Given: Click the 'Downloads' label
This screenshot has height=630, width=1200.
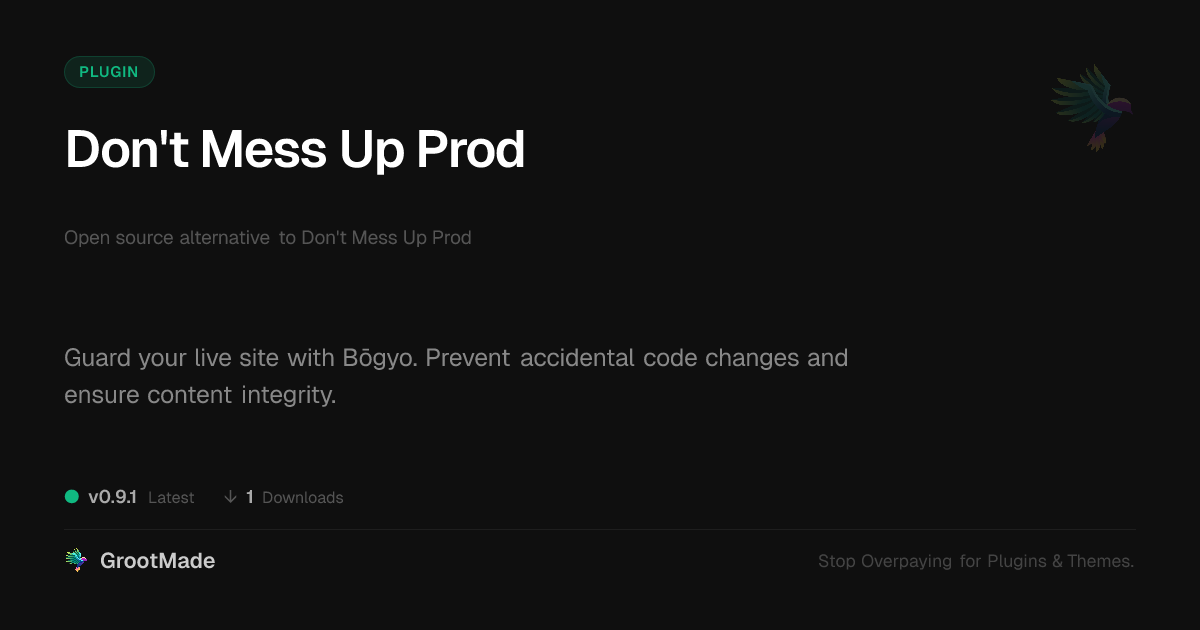Looking at the screenshot, I should (302, 498).
